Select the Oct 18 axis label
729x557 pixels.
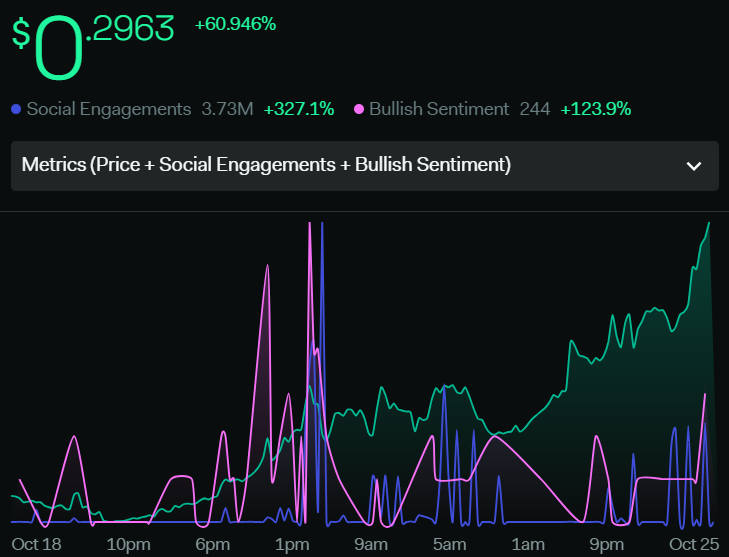click(x=36, y=544)
